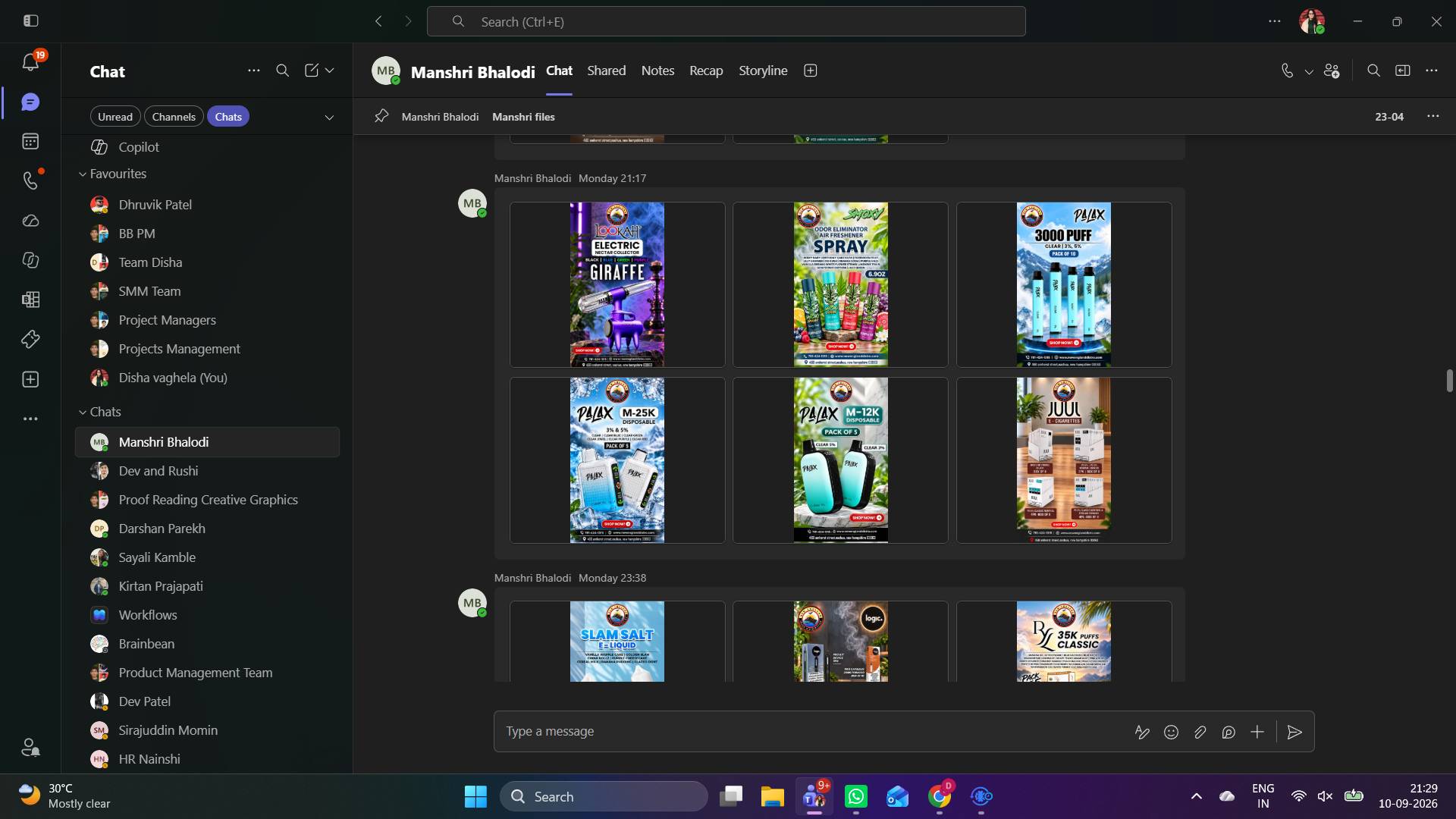Screen dimensions: 1456x819
Task: Open the JUUL e-cigarettes image thumbnail
Action: click(x=1064, y=460)
